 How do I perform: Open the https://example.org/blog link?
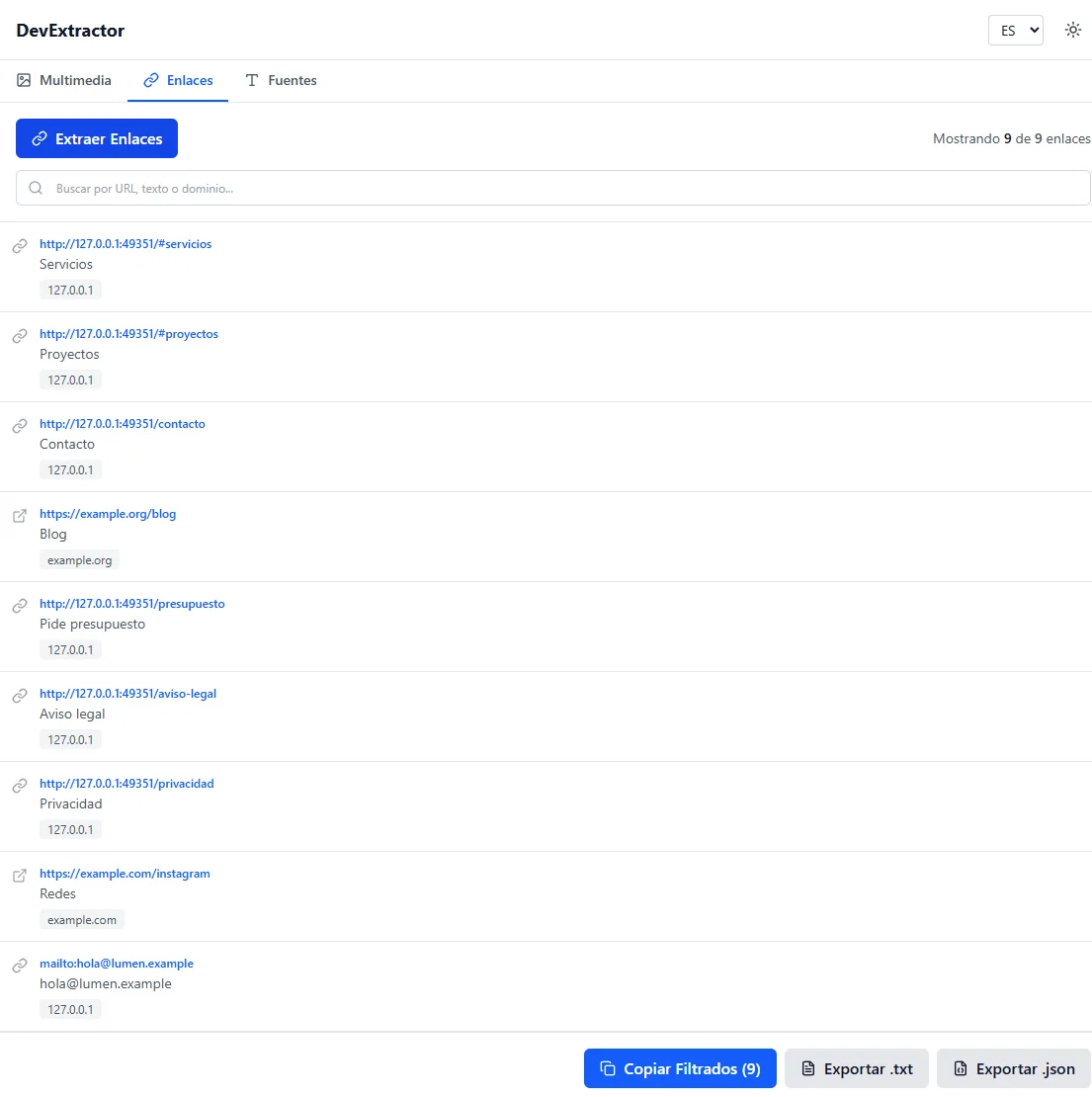pyautogui.click(x=108, y=514)
